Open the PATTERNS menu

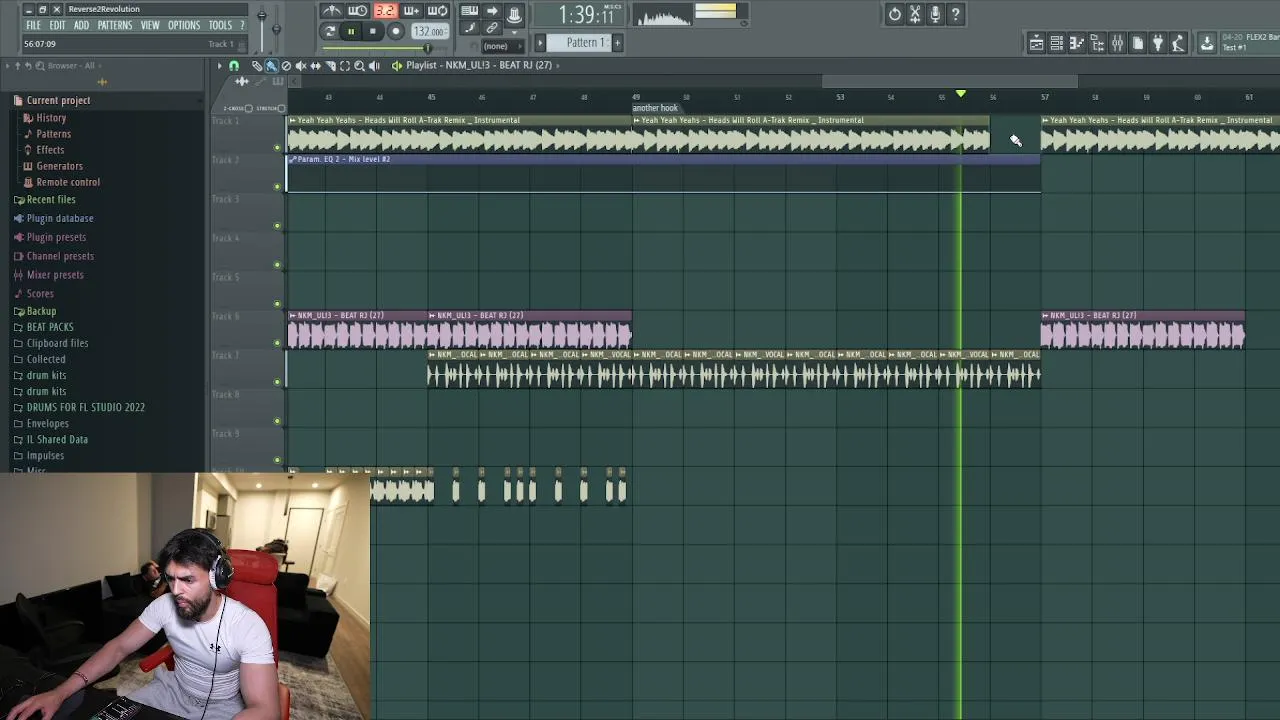coord(114,25)
